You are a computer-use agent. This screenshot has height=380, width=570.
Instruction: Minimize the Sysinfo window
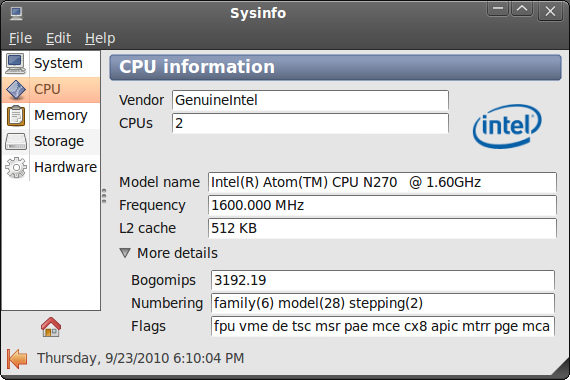click(x=498, y=9)
